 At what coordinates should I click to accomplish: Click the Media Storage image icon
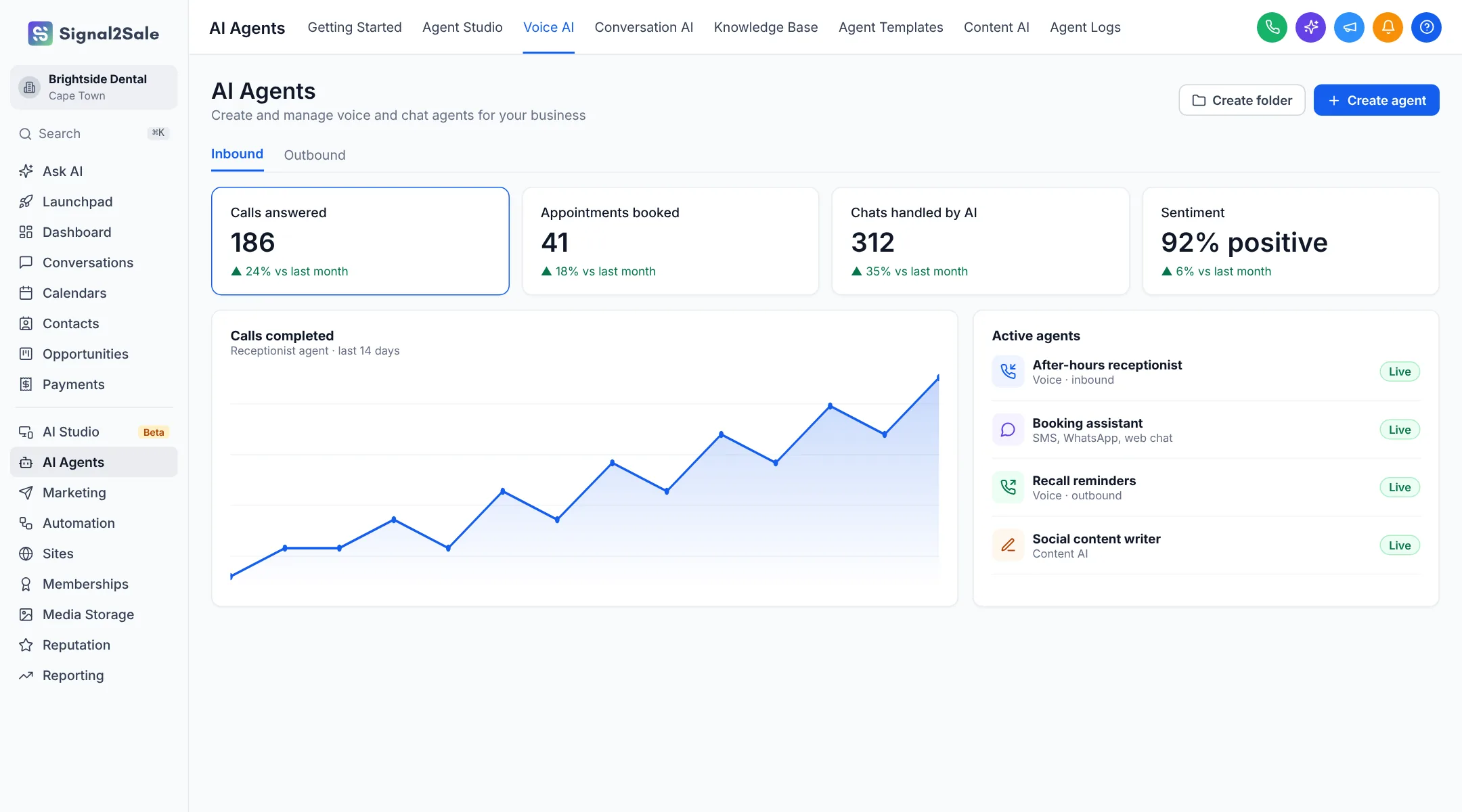26,614
